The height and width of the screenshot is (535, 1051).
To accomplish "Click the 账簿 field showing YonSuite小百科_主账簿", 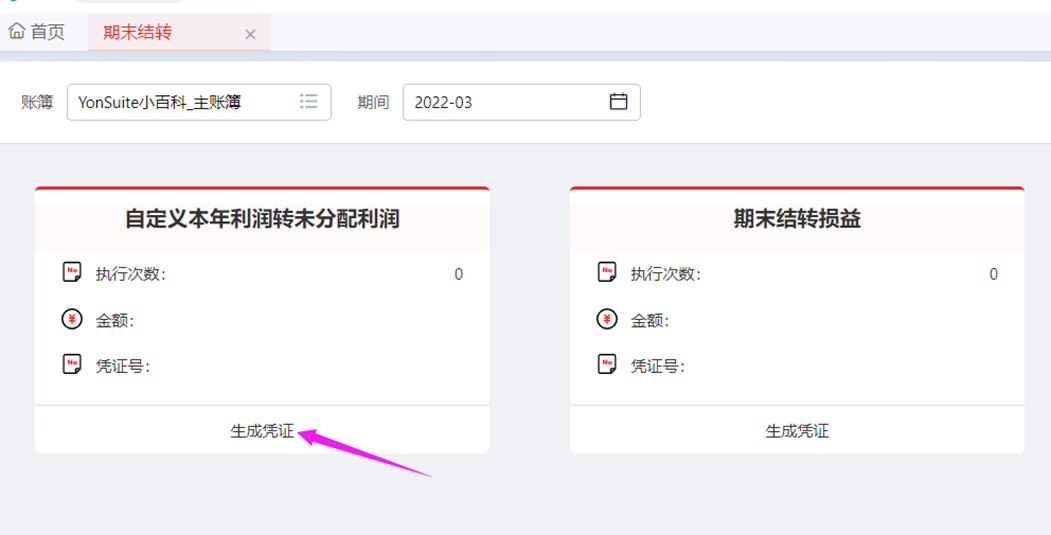I will (x=199, y=102).
